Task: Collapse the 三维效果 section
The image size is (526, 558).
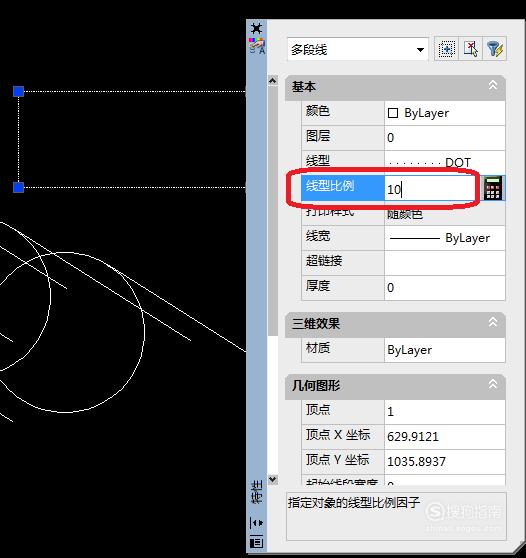Action: click(493, 322)
